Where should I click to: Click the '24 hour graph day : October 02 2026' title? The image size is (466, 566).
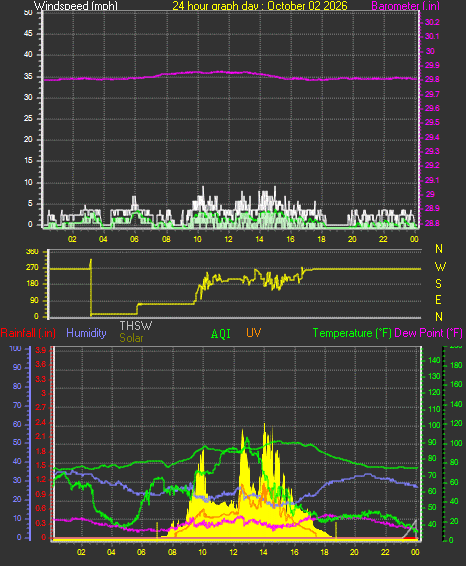pyautogui.click(x=260, y=6)
